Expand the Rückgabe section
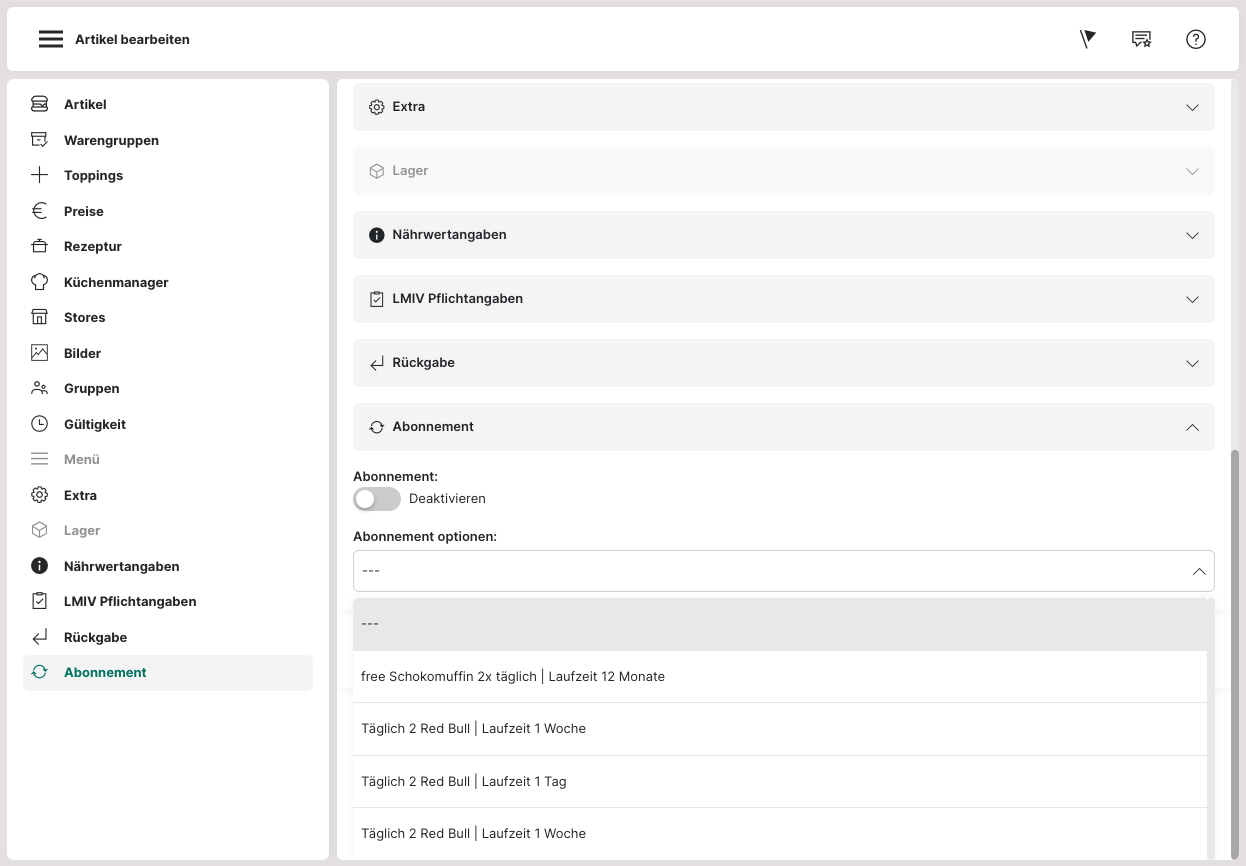Viewport: 1246px width, 866px height. [x=783, y=363]
